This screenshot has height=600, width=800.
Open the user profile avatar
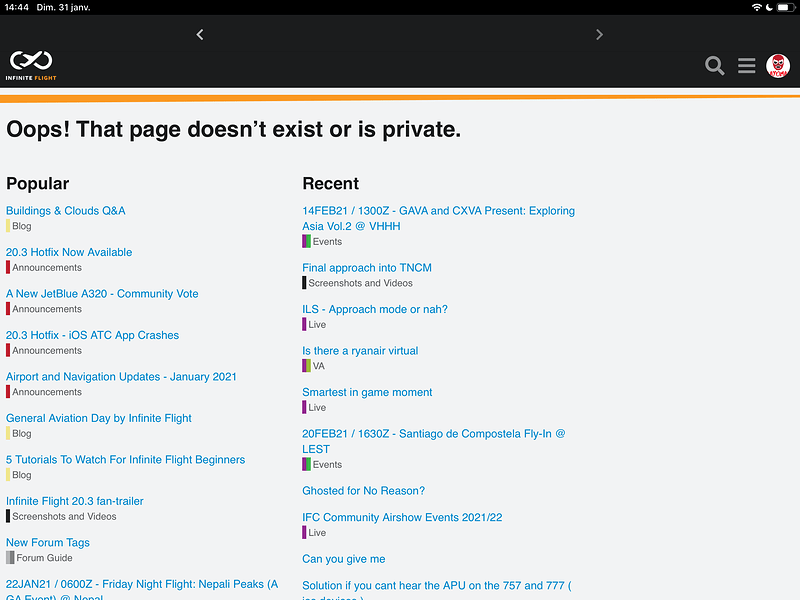tap(778, 66)
